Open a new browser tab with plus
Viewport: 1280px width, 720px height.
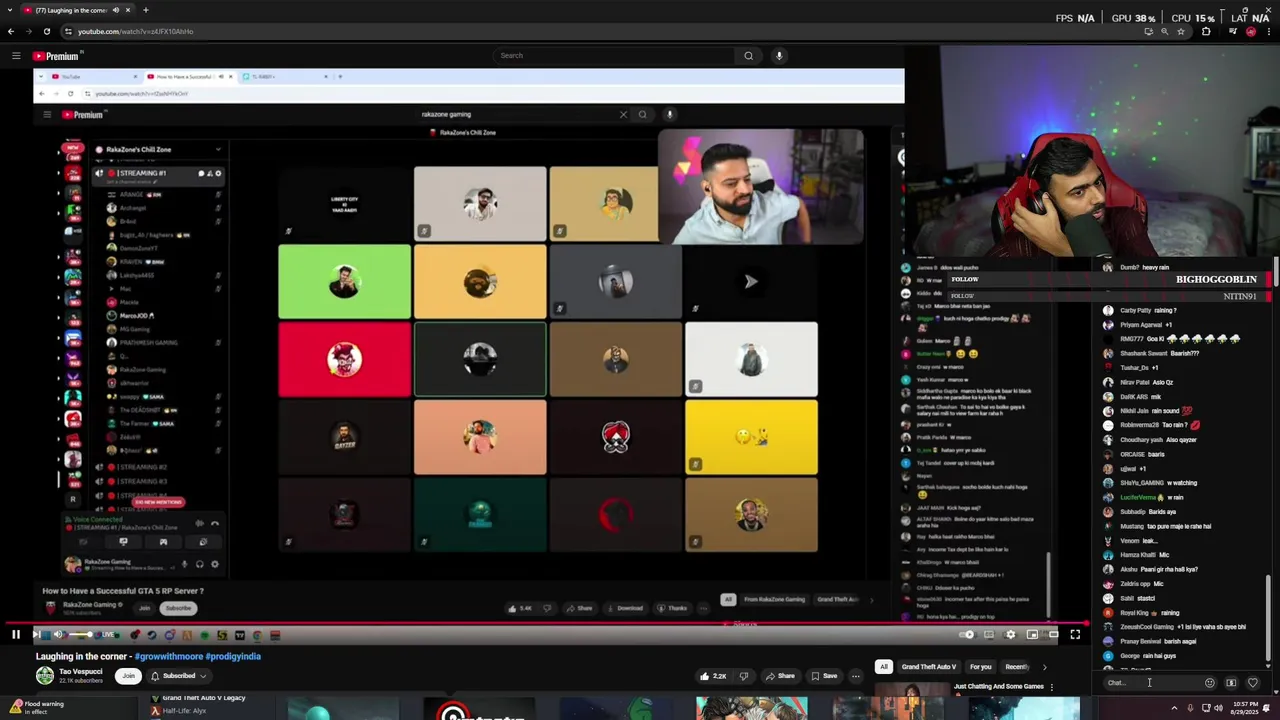tap(145, 10)
